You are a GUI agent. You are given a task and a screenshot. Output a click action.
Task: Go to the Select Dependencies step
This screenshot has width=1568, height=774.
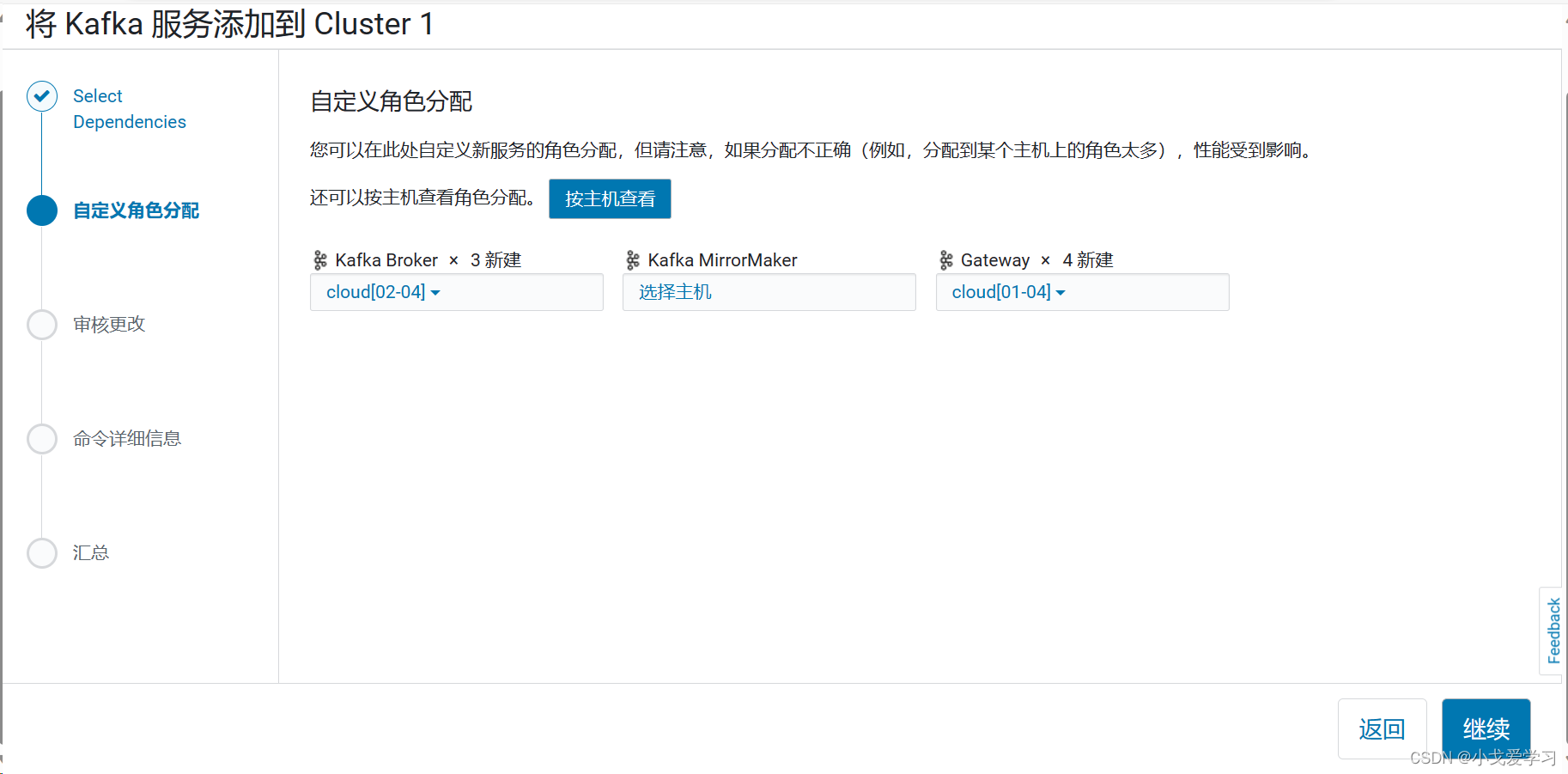click(x=130, y=109)
